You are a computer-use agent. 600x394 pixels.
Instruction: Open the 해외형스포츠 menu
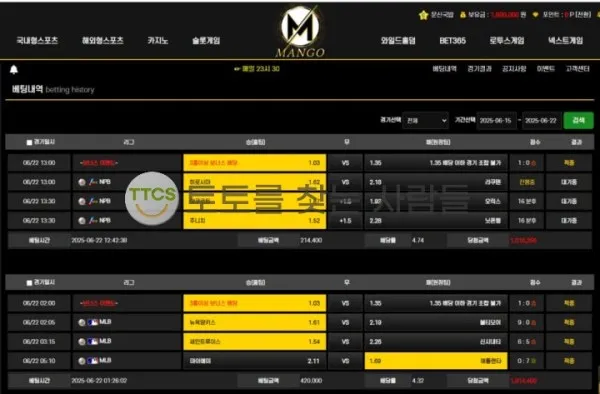point(103,40)
